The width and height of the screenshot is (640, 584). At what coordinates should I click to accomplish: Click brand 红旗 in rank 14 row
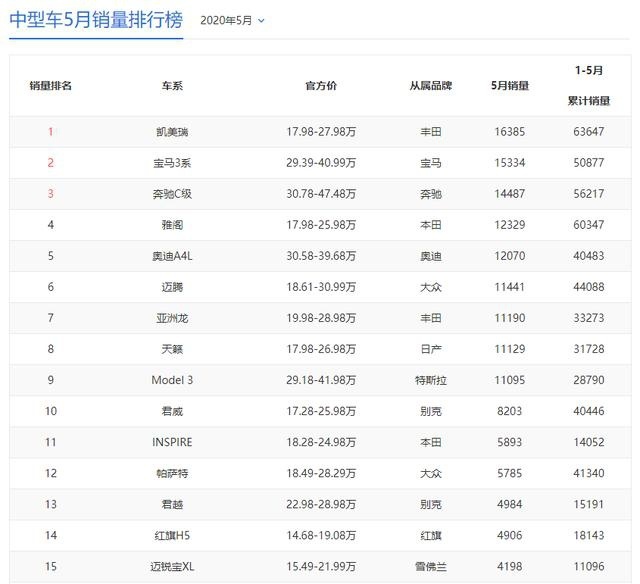pyautogui.click(x=431, y=535)
